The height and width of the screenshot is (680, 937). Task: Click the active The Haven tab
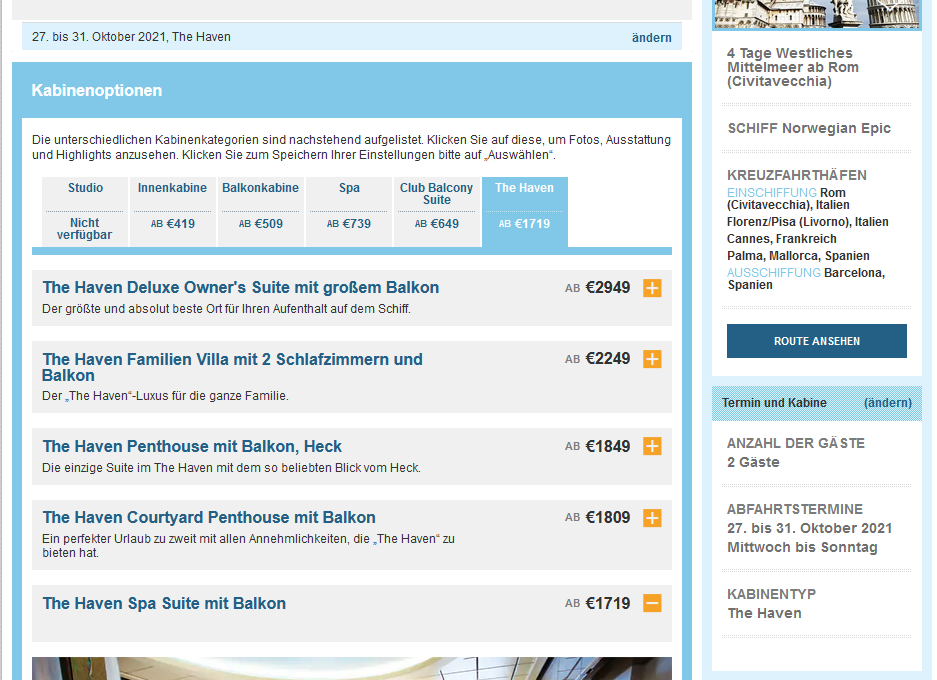coord(524,211)
